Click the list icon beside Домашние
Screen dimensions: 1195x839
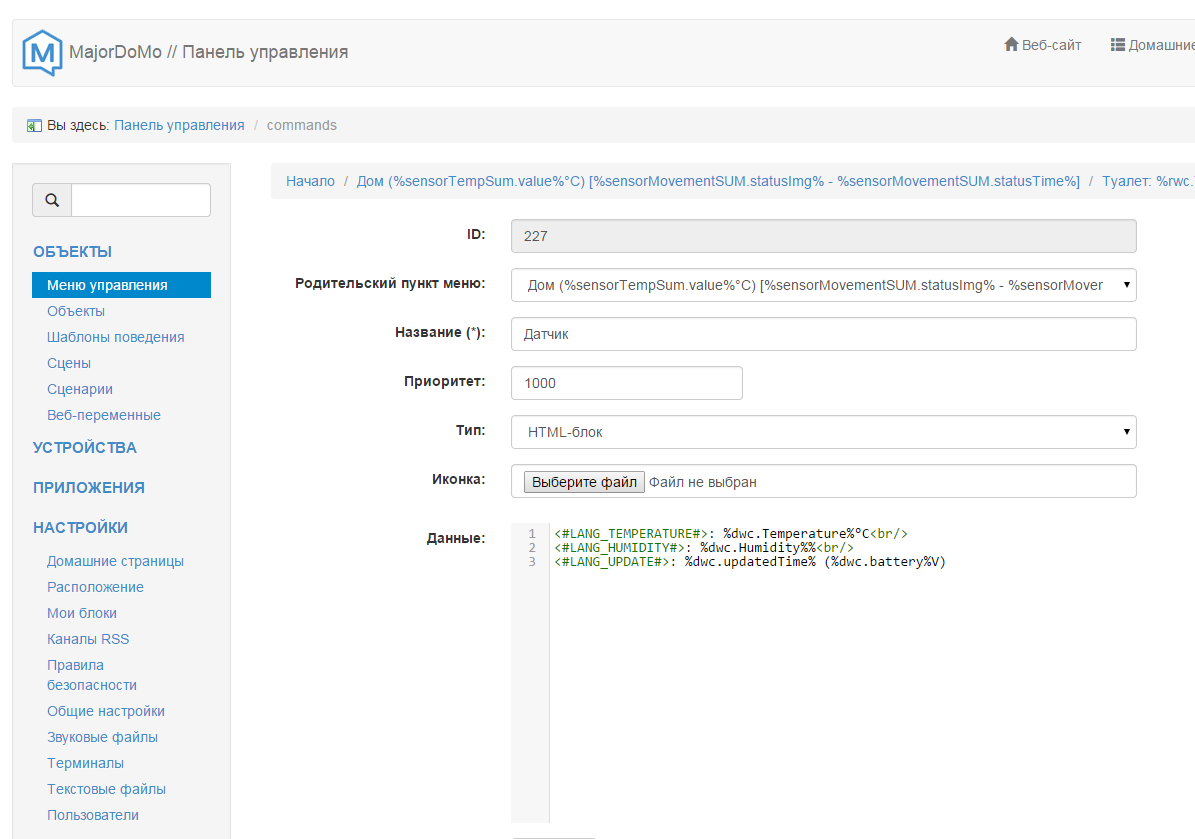[x=1117, y=45]
